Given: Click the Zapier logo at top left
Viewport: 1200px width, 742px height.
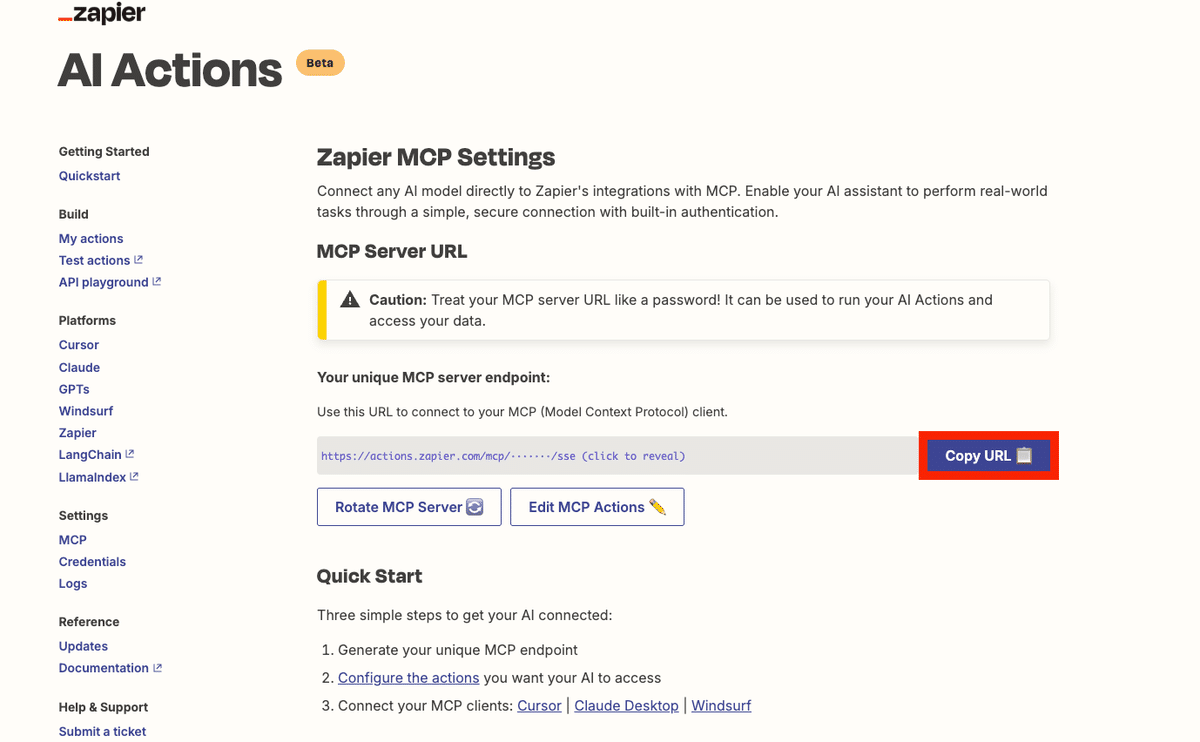Looking at the screenshot, I should [102, 14].
